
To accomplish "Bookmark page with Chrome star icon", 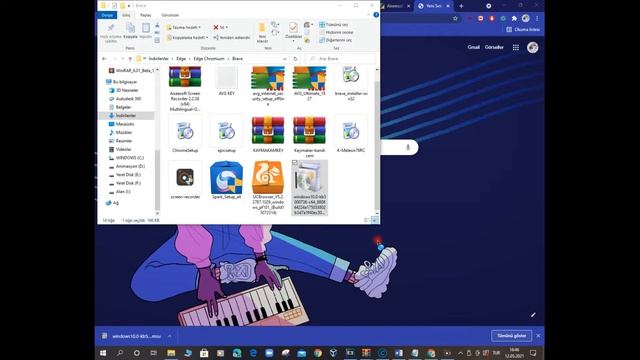I will tap(455, 18).
